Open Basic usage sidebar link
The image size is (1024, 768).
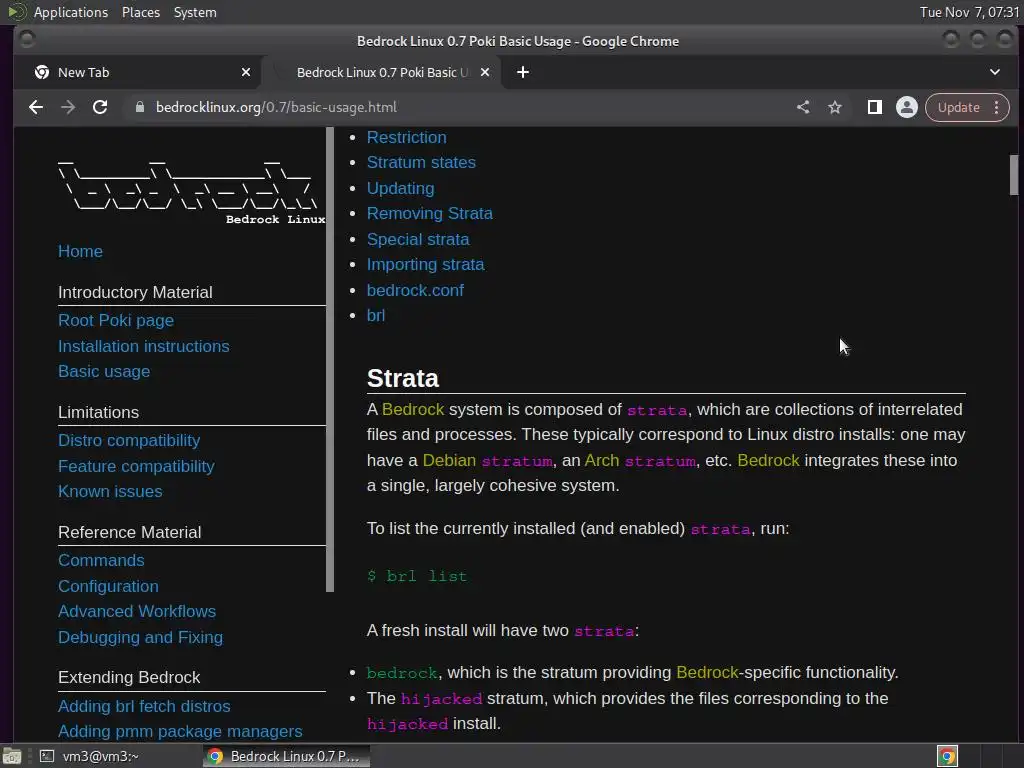[104, 372]
